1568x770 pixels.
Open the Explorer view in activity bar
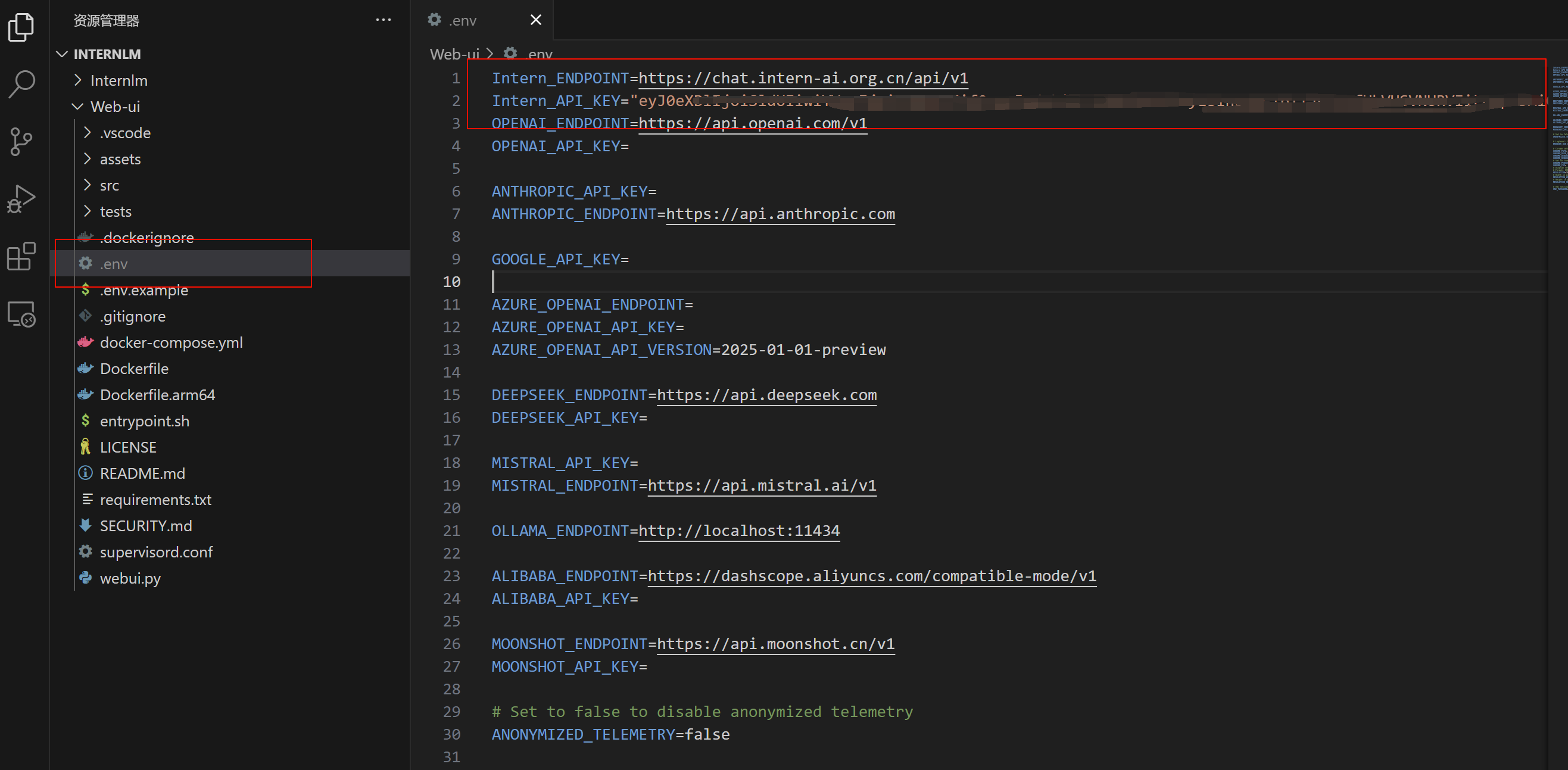tap(21, 27)
